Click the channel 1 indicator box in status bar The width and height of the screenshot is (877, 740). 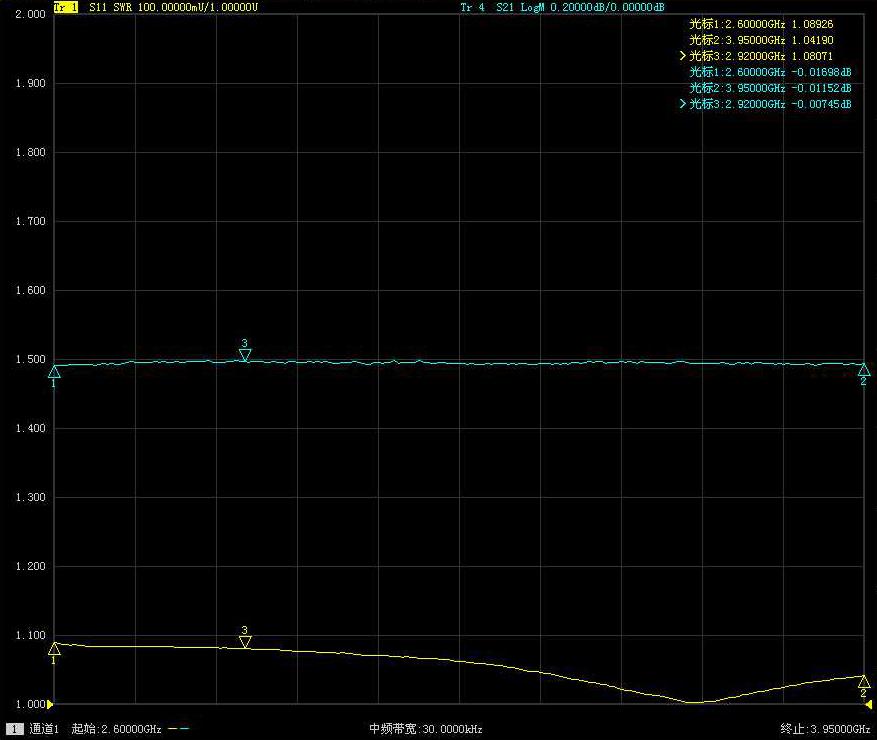pyautogui.click(x=14, y=729)
